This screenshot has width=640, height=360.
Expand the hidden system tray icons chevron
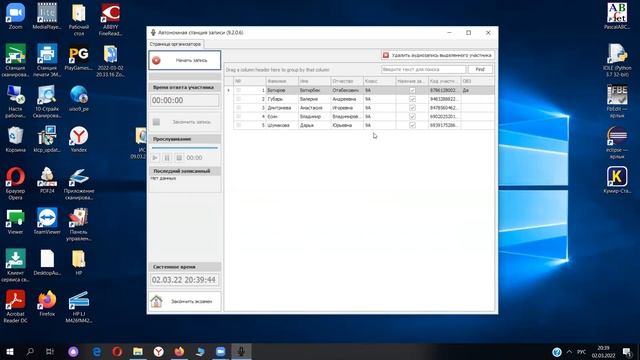pos(569,351)
